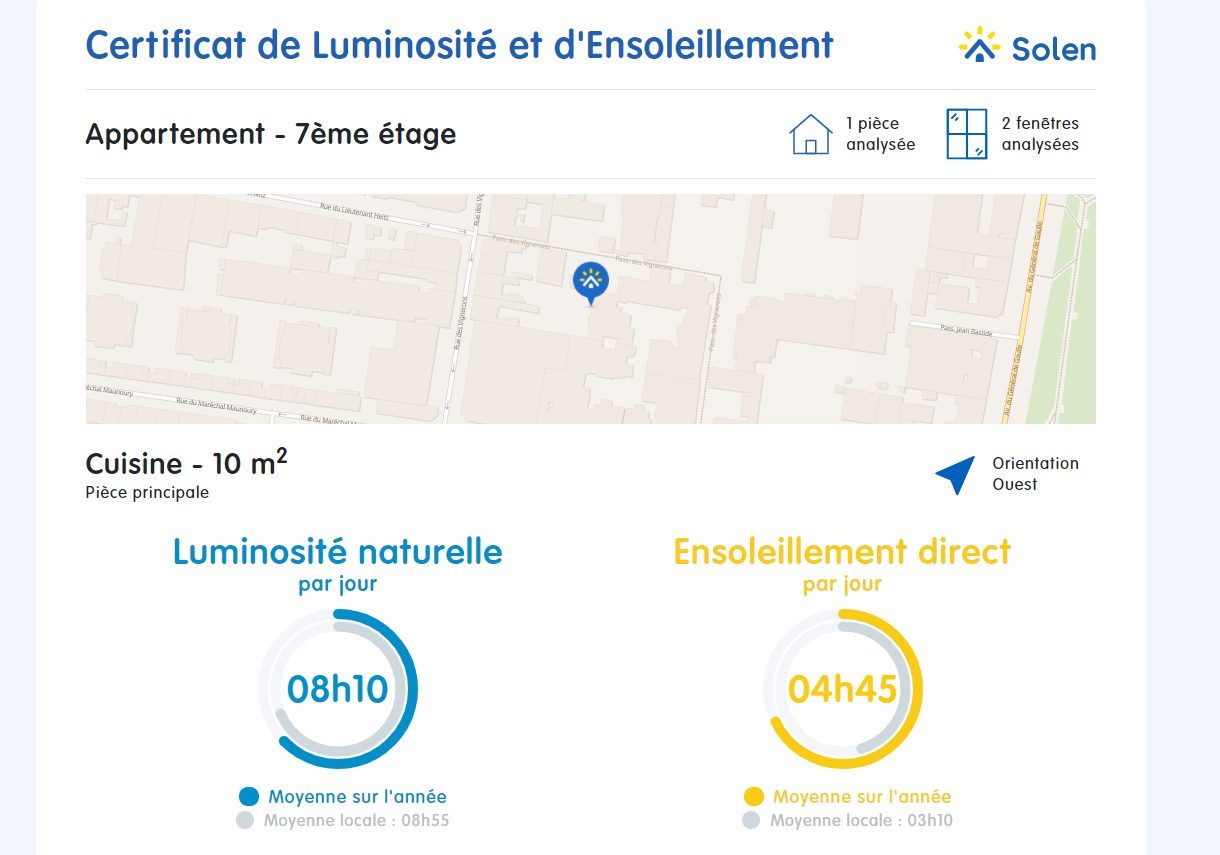Click the Appartement - 7ème étage heading

pos(271,134)
